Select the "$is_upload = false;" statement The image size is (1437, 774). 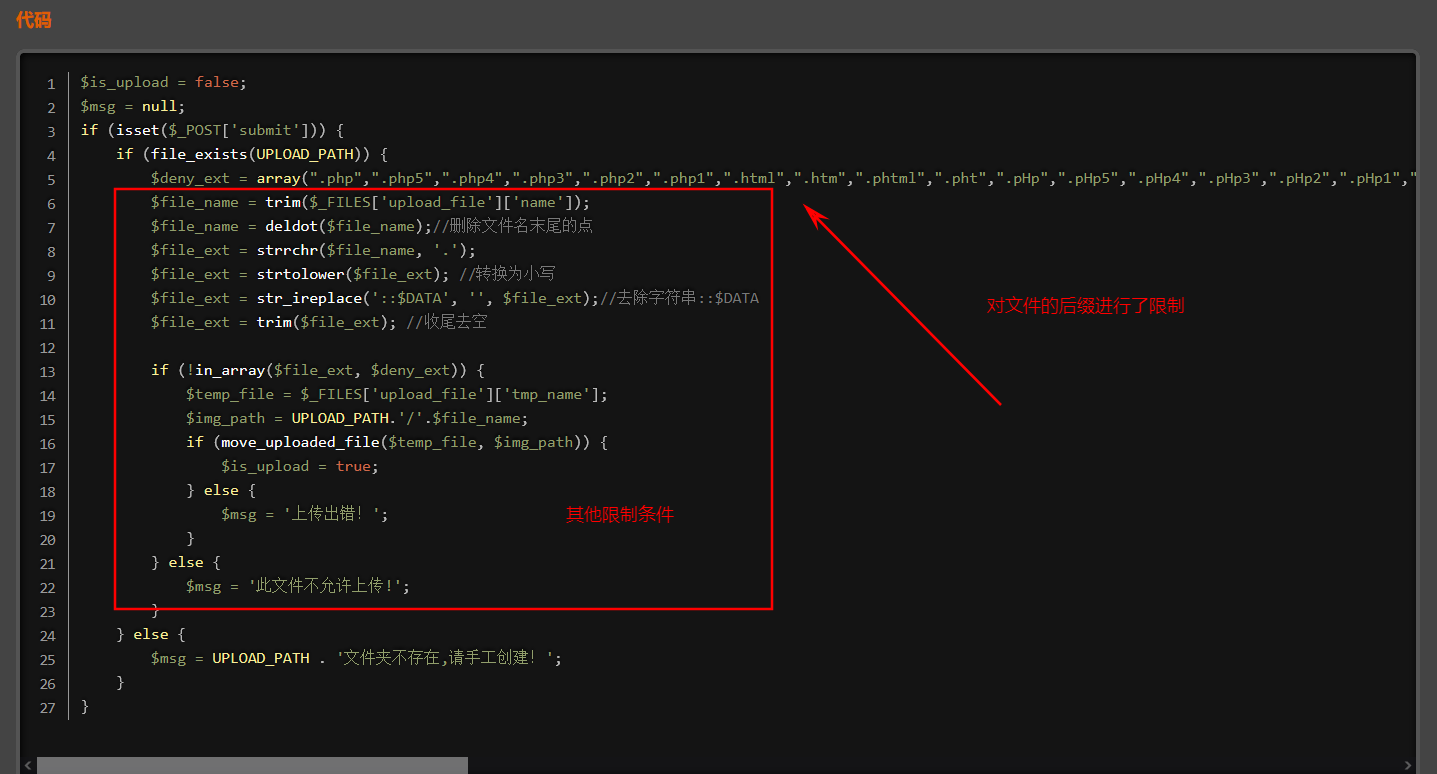[163, 82]
